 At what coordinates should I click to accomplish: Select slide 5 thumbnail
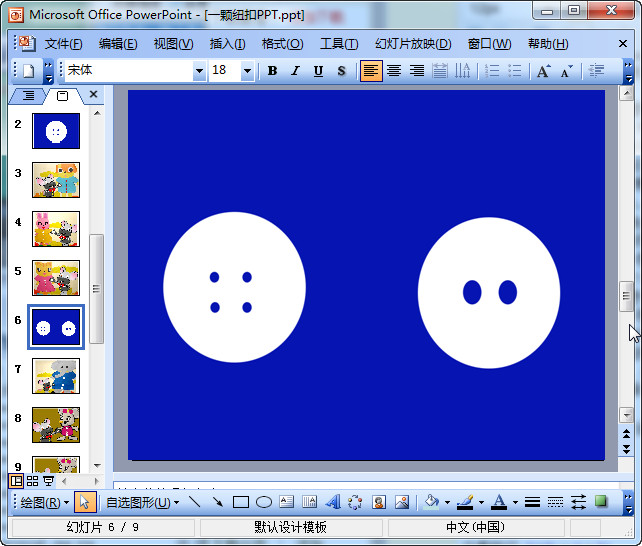pyautogui.click(x=56, y=278)
